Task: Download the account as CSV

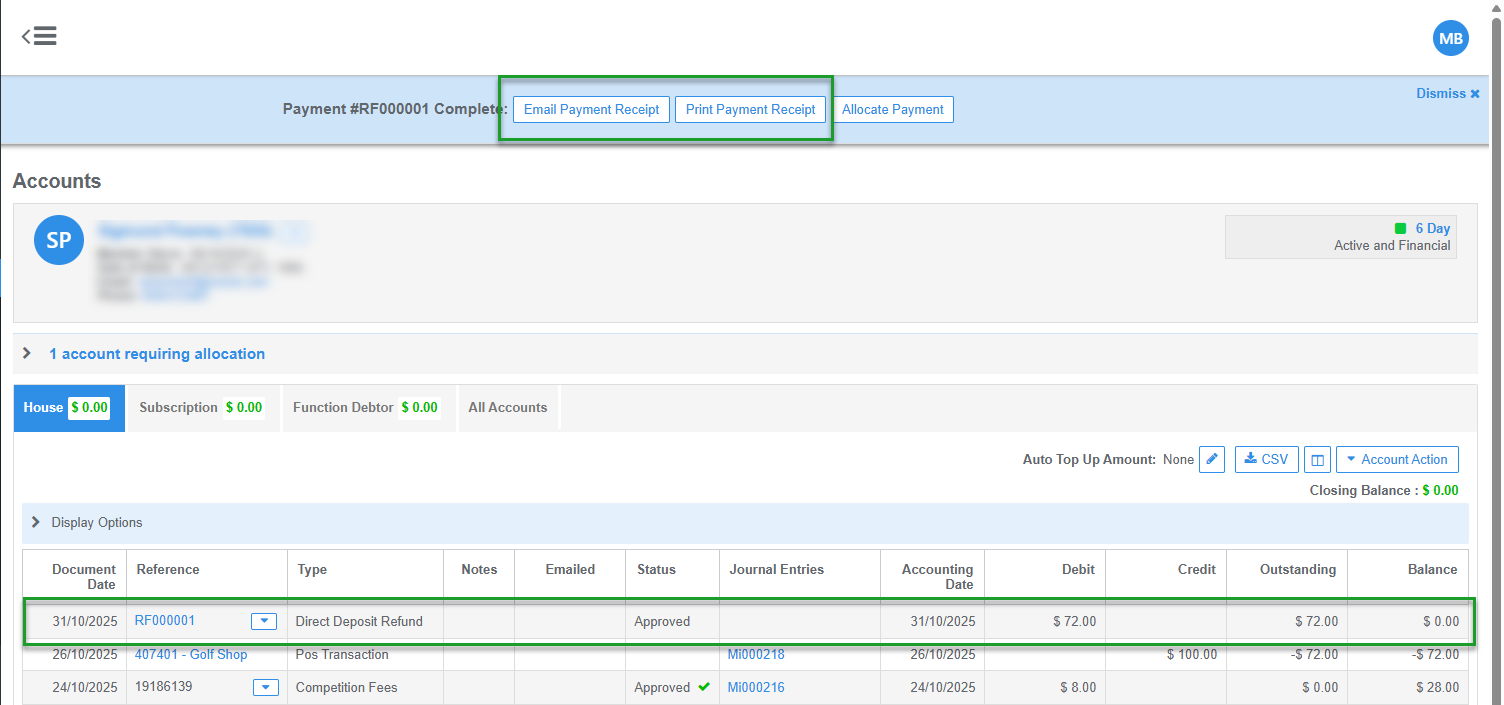Action: tap(1266, 459)
